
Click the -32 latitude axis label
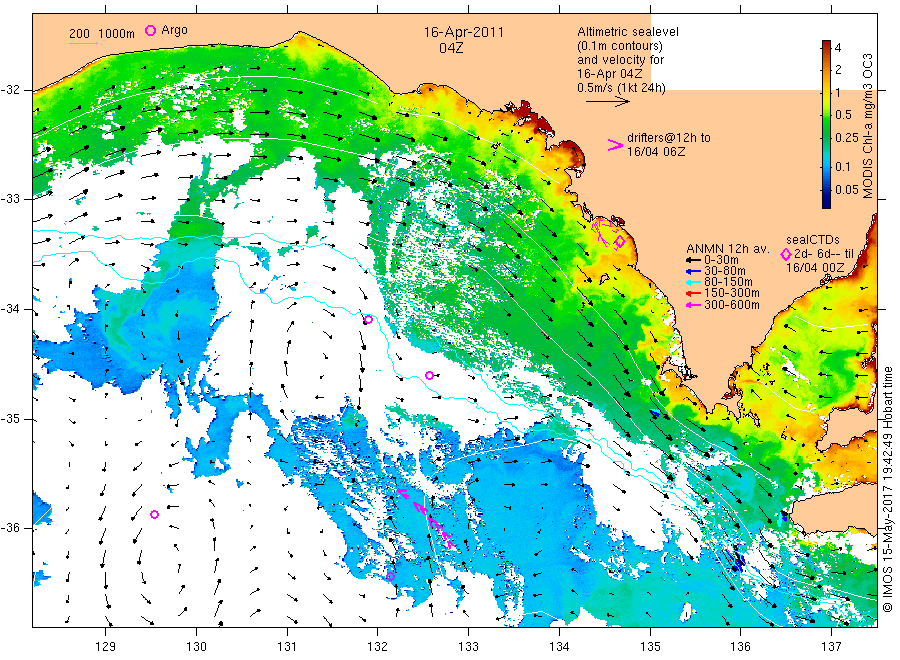tap(10, 90)
